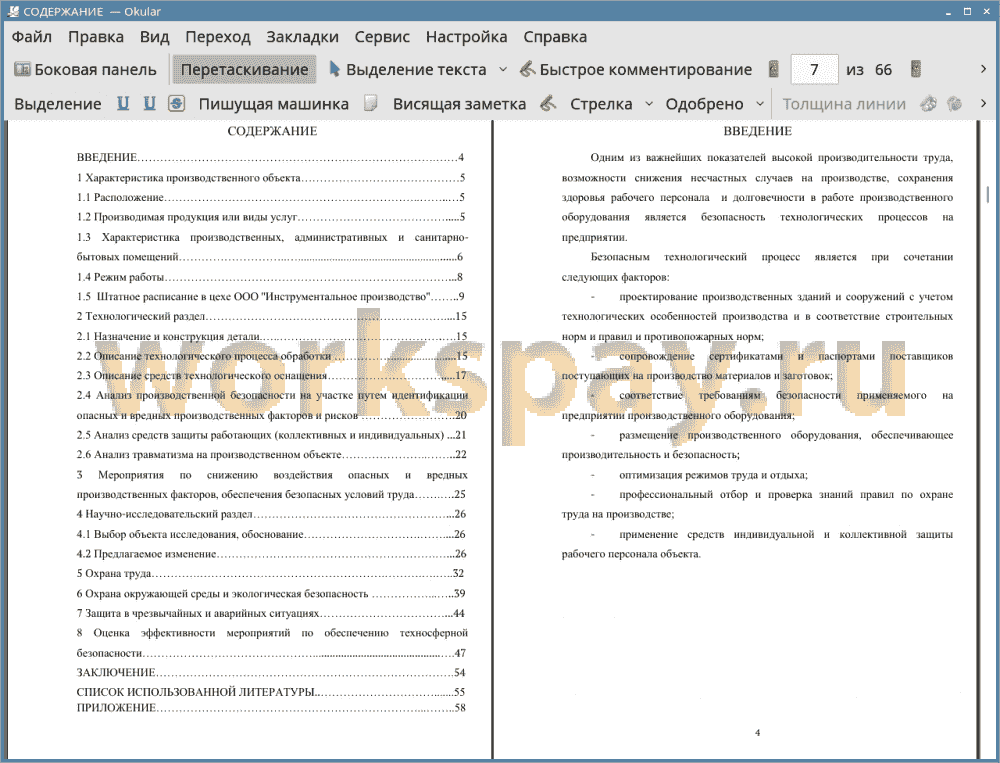This screenshot has height=763, width=1000.
Task: Click contents entry '2 Технологический раздел'
Action: point(272,316)
